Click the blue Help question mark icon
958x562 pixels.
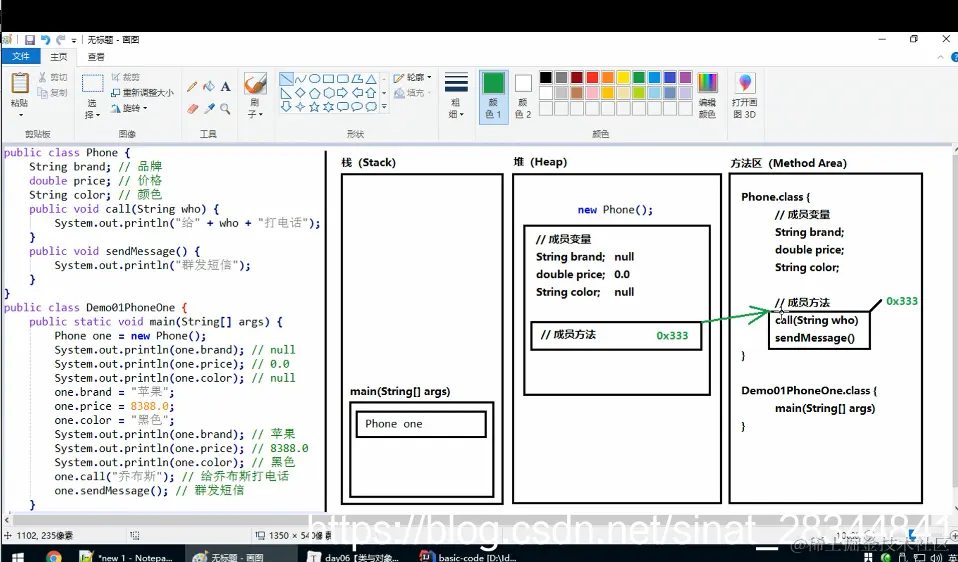[954, 57]
